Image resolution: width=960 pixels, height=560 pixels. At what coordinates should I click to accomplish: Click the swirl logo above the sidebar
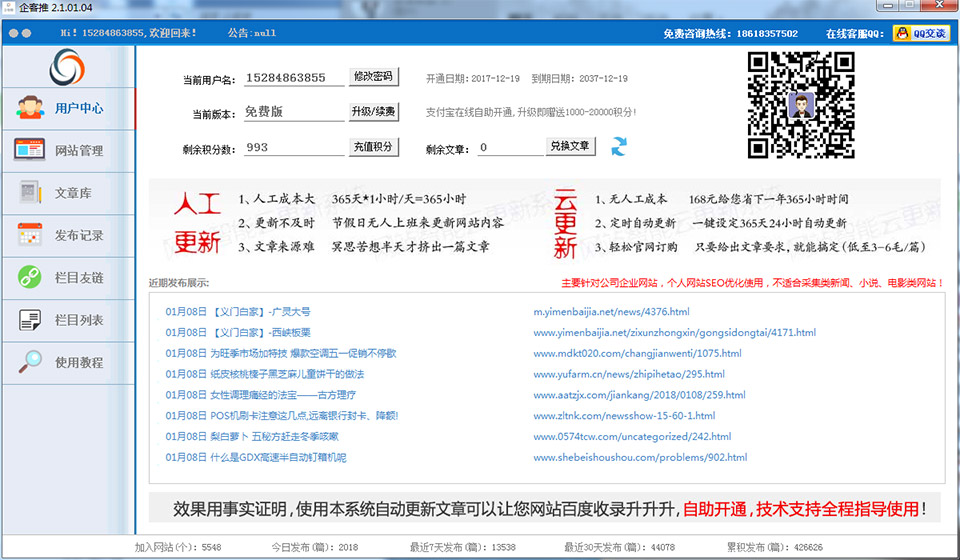point(67,67)
